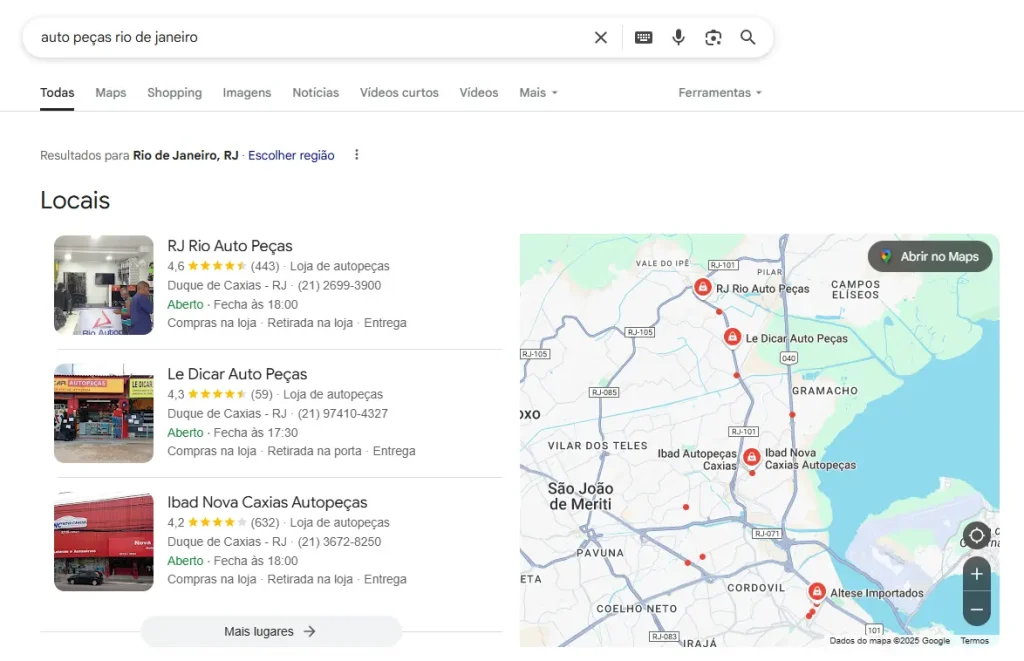Zoom in on the map
Viewport: 1024px width, 661px height.
(x=977, y=574)
